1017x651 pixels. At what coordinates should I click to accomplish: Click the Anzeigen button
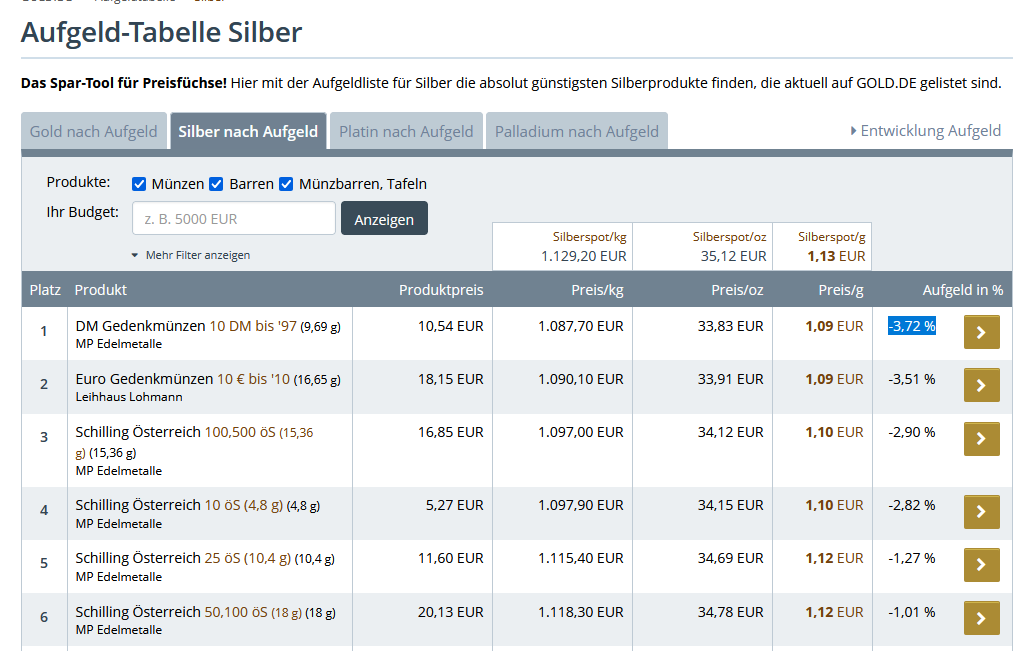384,219
